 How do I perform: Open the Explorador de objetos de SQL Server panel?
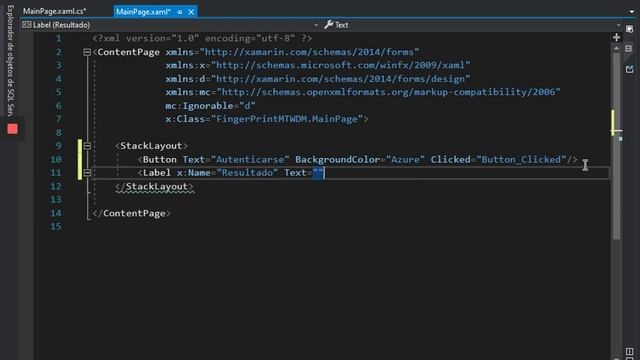click(x=11, y=60)
